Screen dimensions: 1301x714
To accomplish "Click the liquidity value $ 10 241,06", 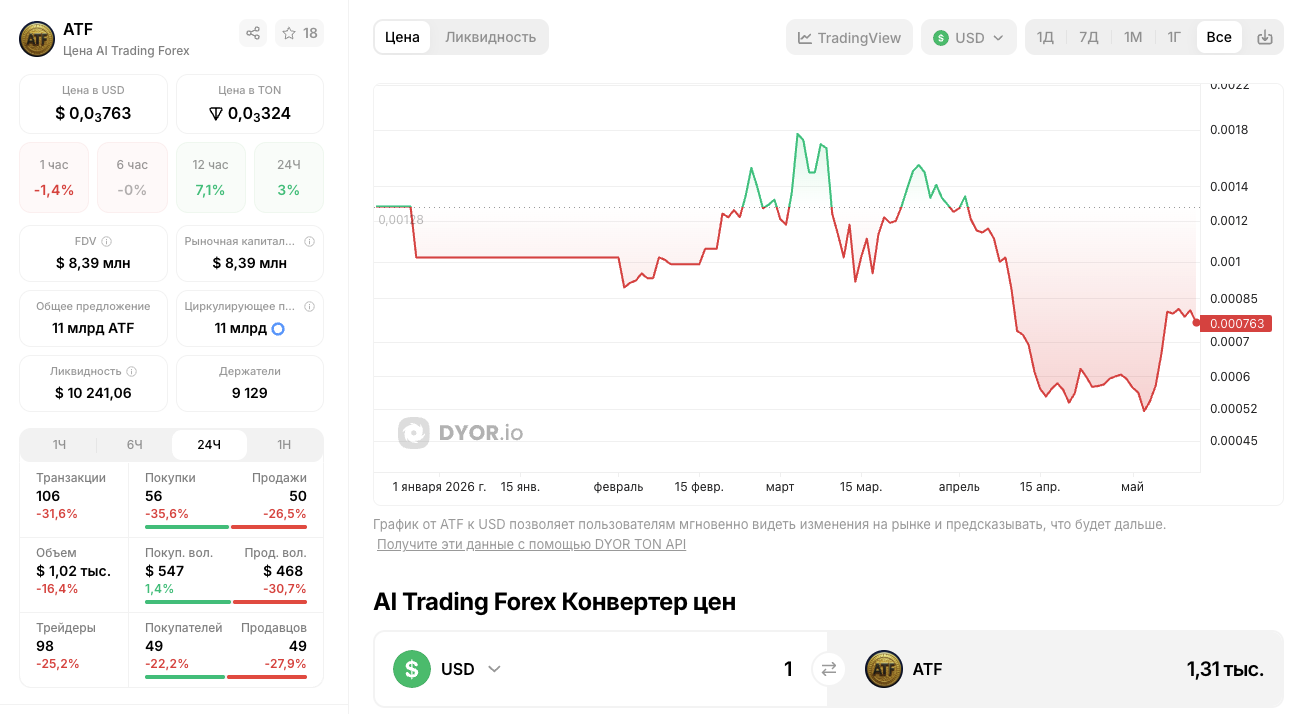I will coord(93,393).
